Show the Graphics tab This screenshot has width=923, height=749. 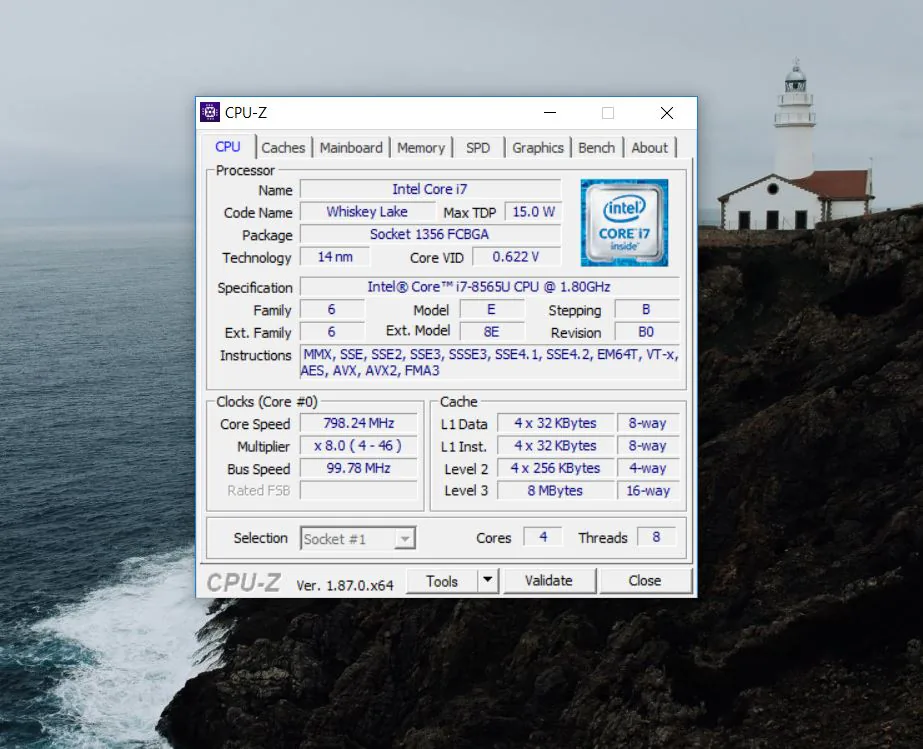click(x=538, y=148)
